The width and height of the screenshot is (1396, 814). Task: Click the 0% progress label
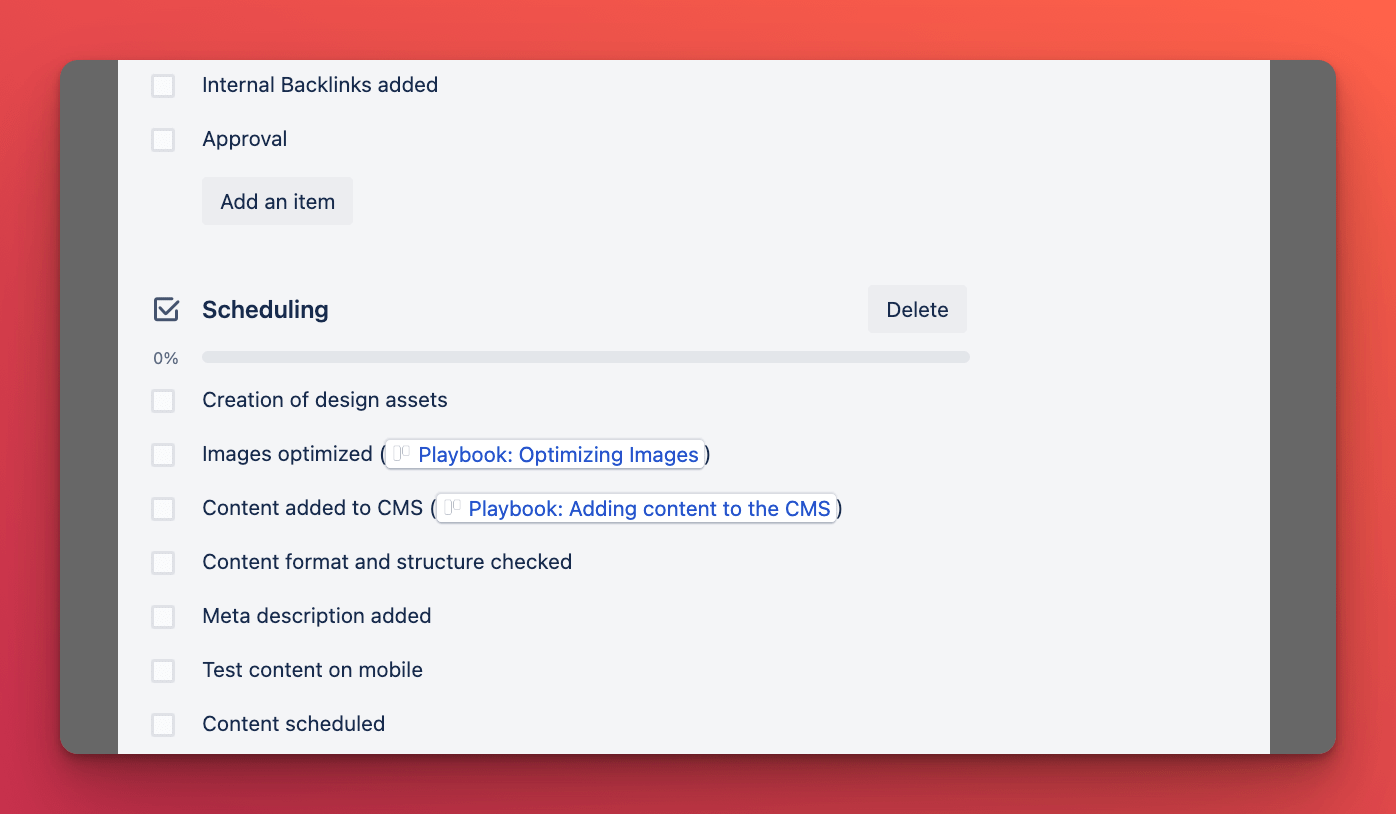[x=166, y=358]
